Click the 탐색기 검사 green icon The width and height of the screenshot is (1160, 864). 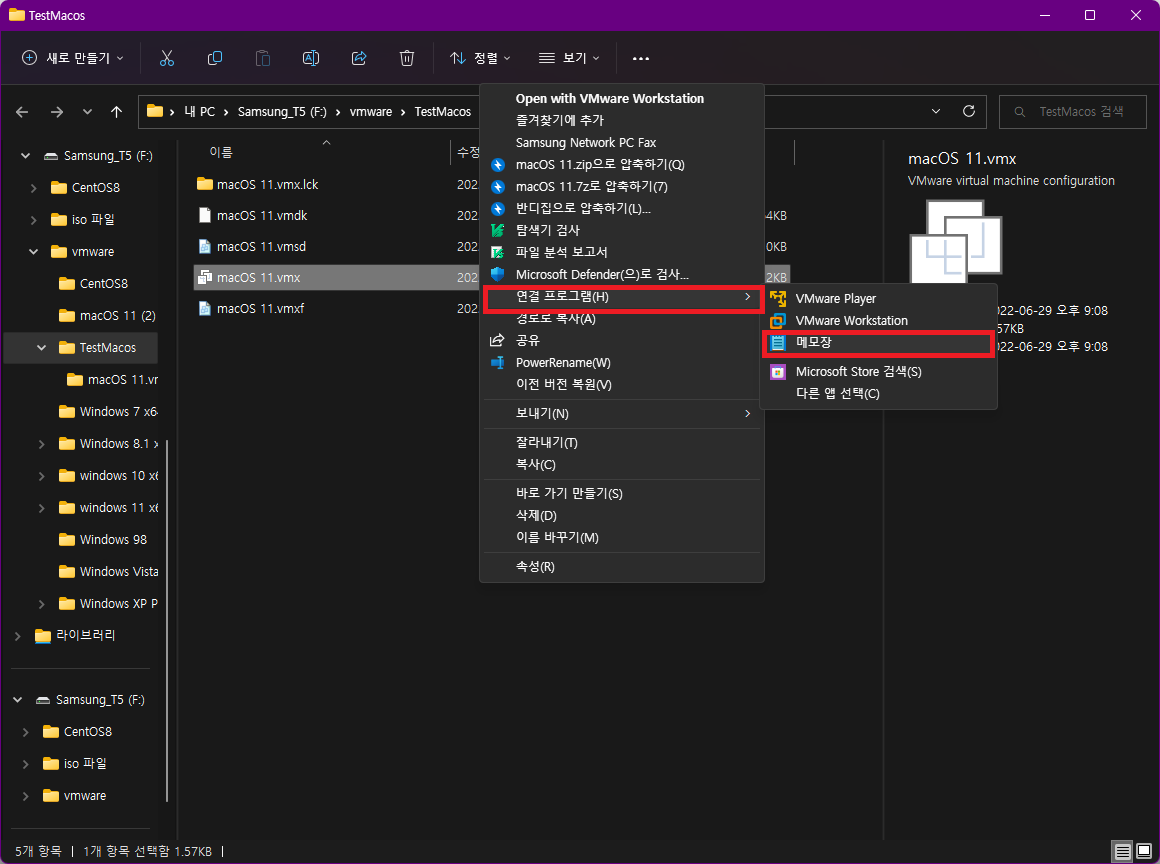[498, 230]
